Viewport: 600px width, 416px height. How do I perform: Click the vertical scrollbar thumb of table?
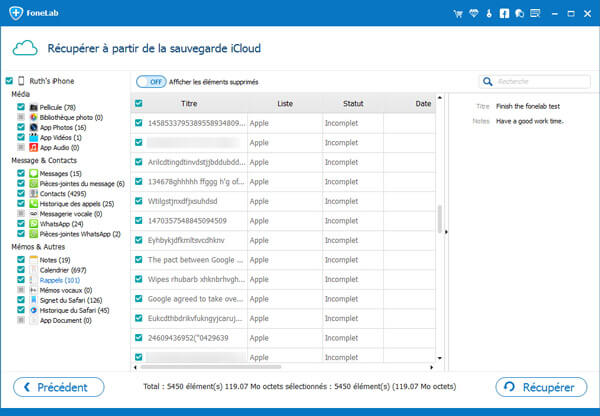tap(440, 219)
